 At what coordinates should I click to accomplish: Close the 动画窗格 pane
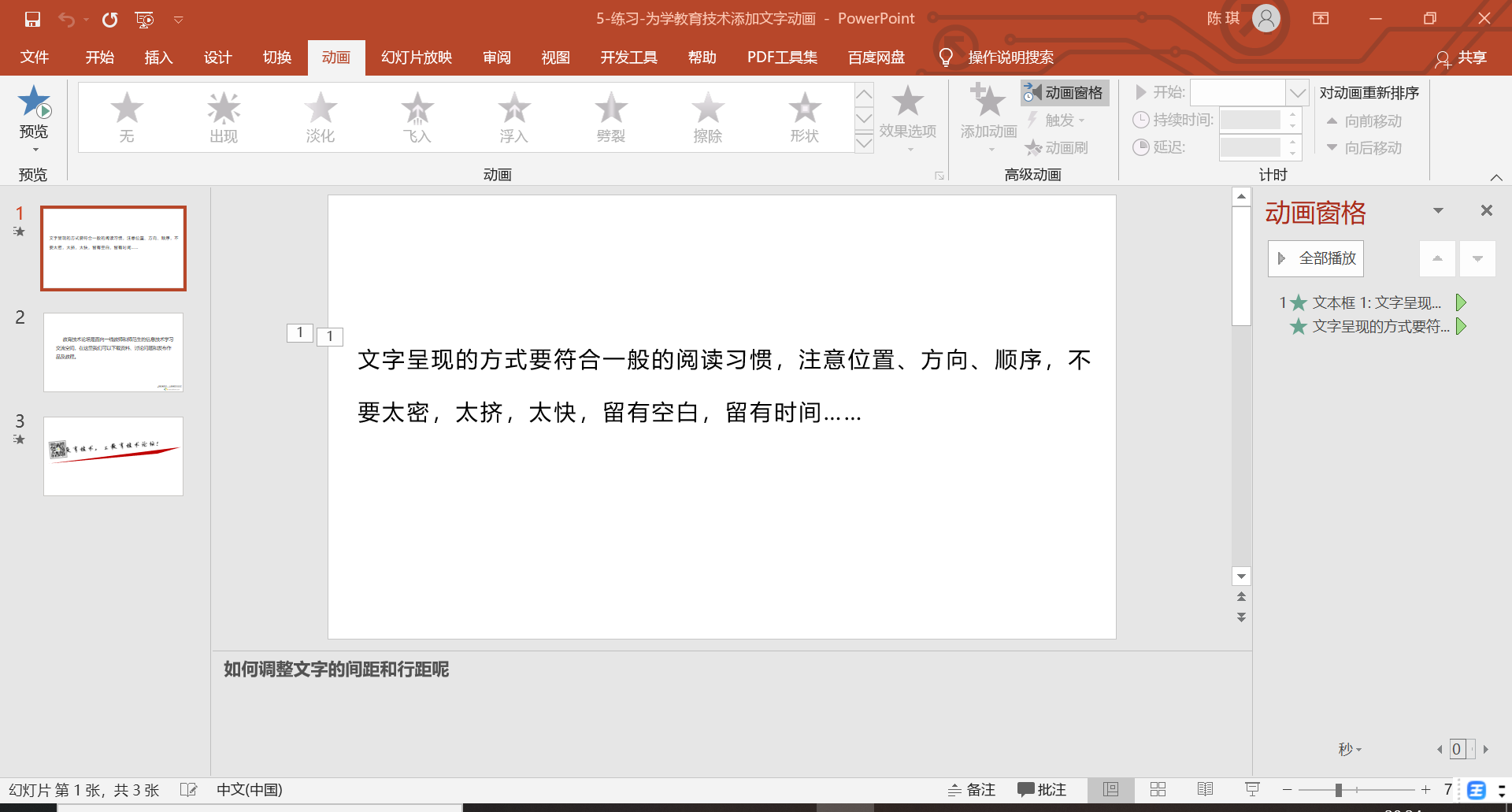tap(1487, 210)
